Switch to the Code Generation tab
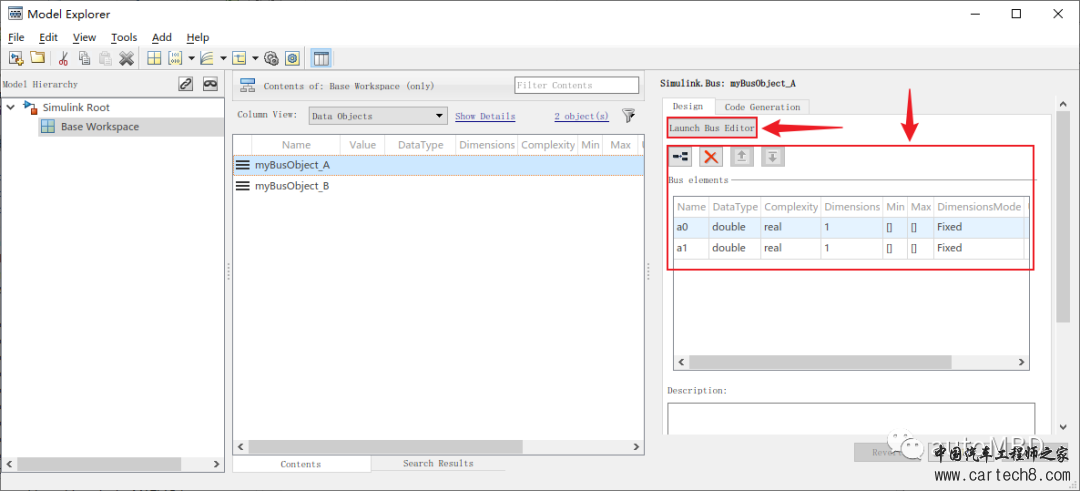The image size is (1080, 491). coord(762,107)
